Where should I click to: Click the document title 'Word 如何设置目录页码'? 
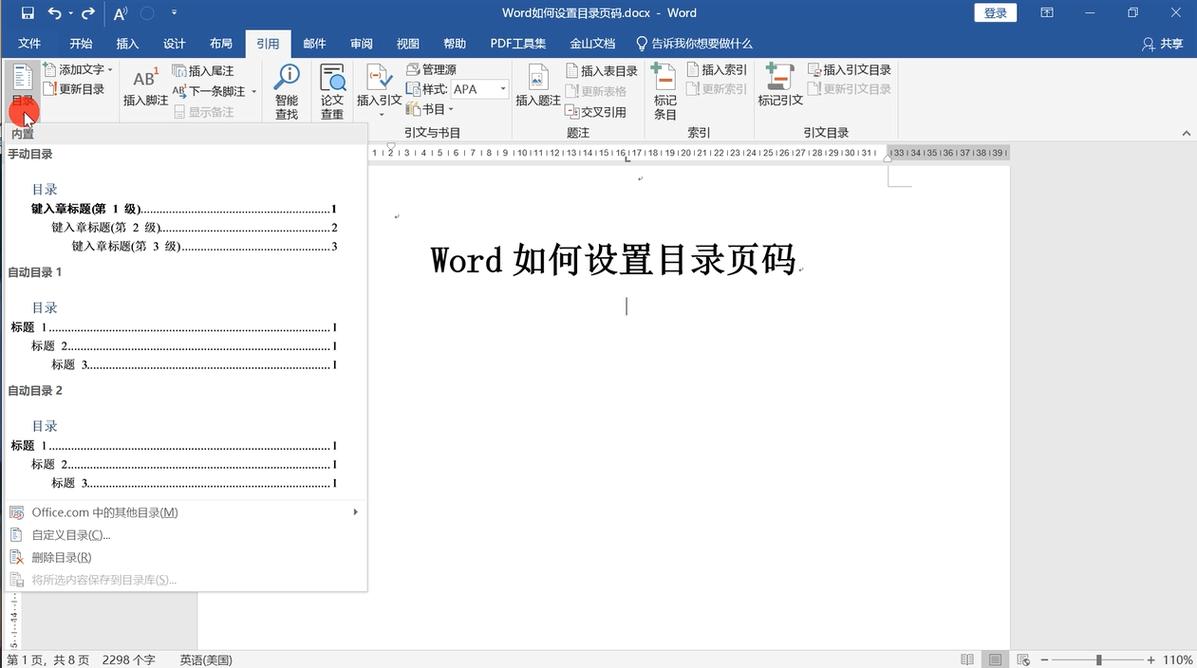click(x=613, y=260)
